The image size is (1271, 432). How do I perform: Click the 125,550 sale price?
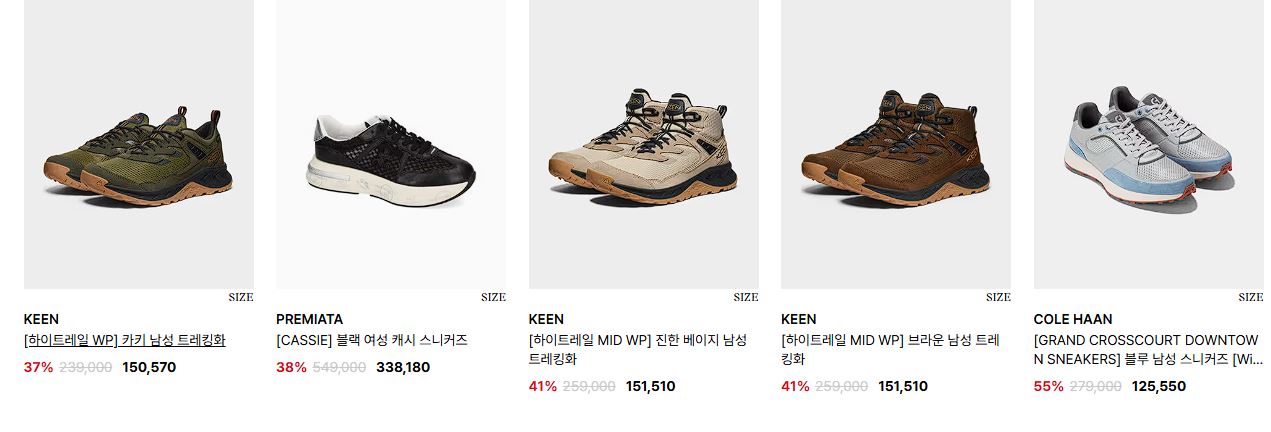[1159, 386]
